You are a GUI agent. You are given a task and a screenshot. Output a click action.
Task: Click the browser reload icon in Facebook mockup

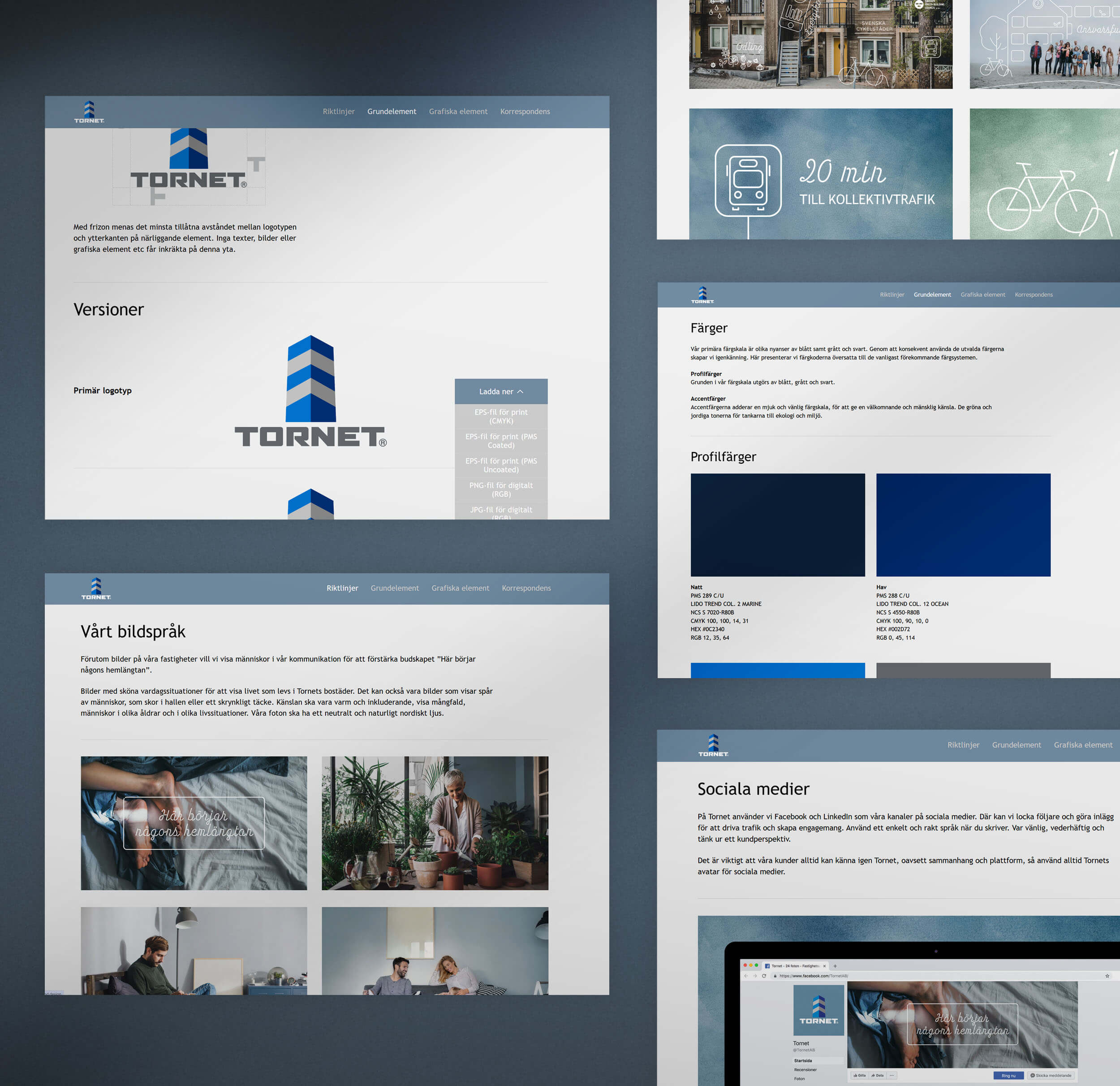point(764,976)
